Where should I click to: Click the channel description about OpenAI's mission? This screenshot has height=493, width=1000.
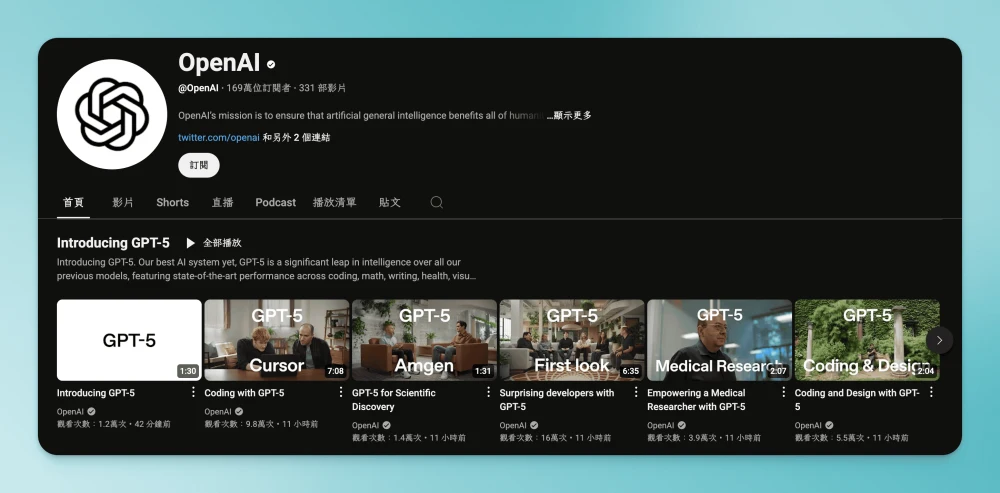(361, 115)
